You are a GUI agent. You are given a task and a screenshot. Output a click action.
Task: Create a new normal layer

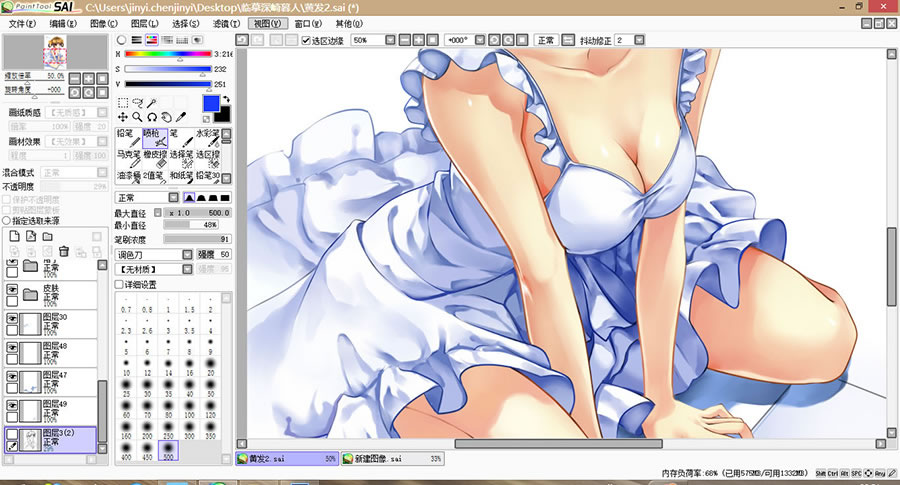(x=15, y=236)
